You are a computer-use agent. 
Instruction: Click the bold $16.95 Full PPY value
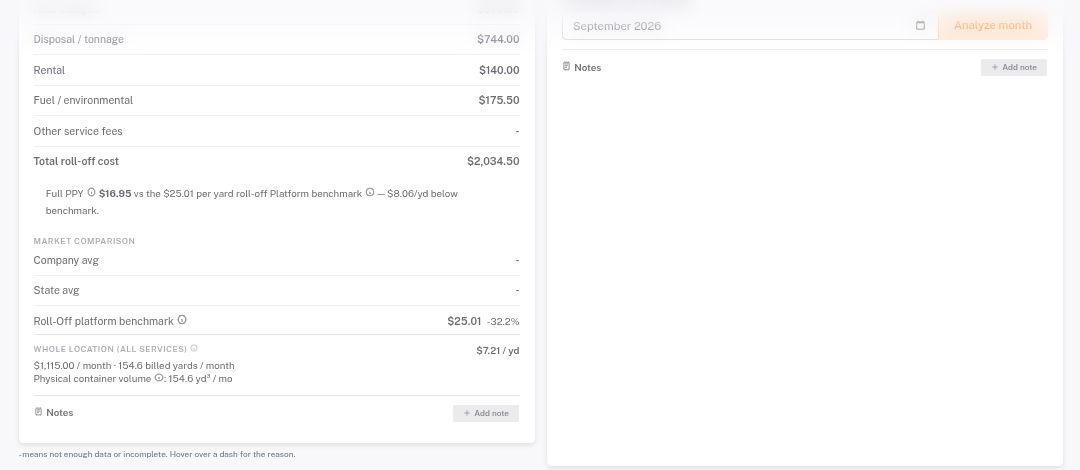tap(115, 194)
